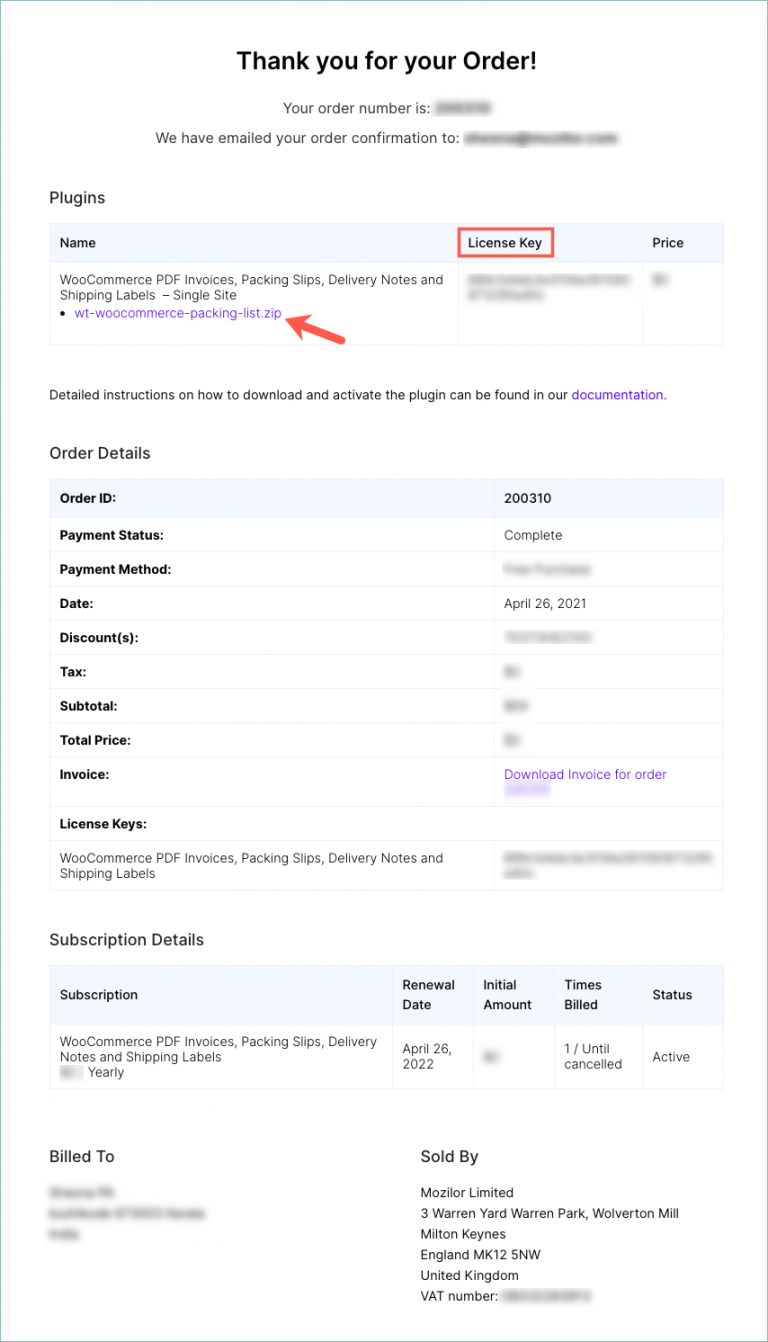Click the Name column header in Plugins
This screenshot has width=768, height=1342.
pos(78,243)
